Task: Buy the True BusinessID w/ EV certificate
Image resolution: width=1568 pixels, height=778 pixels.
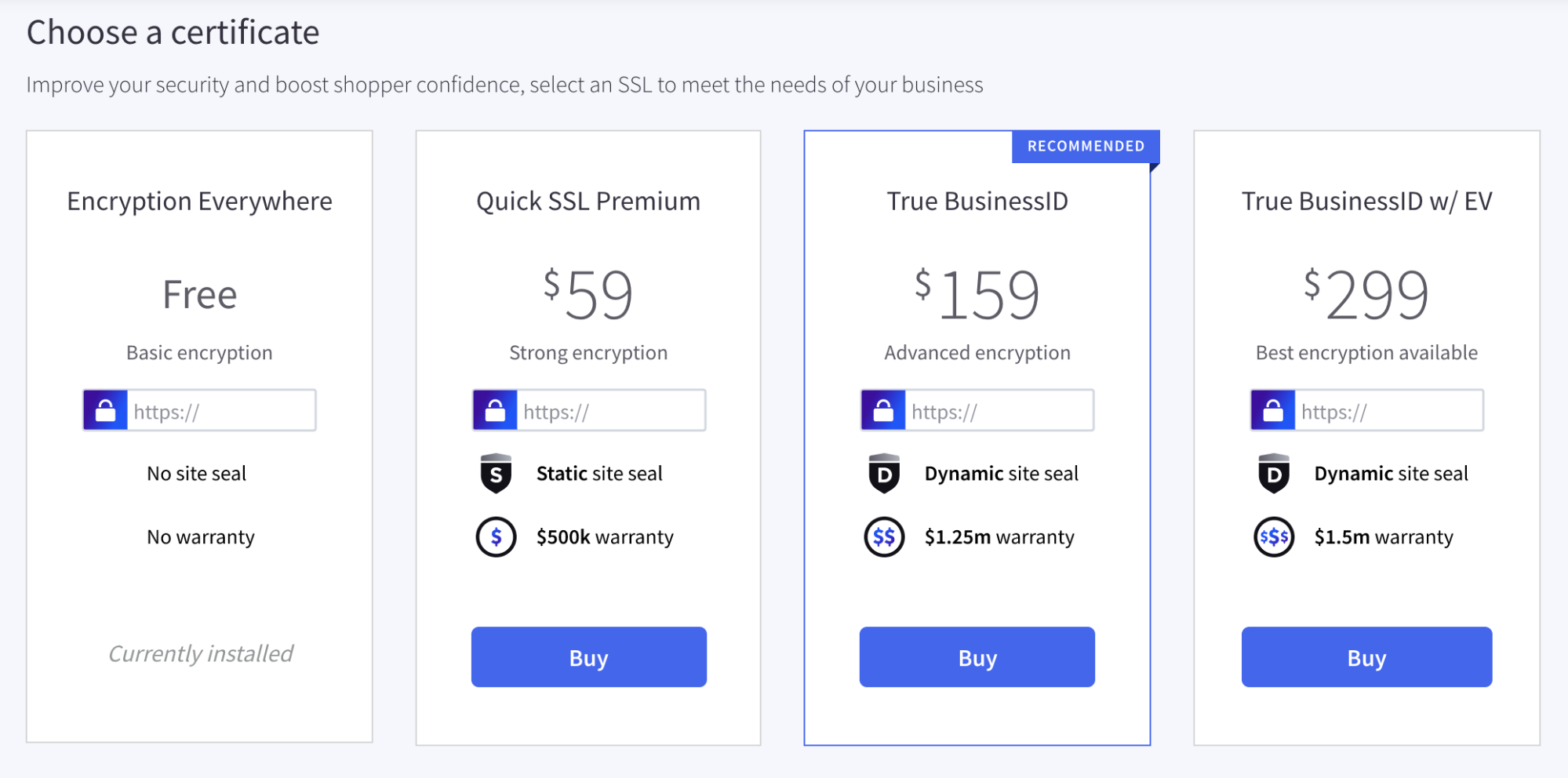Action: (x=1366, y=657)
